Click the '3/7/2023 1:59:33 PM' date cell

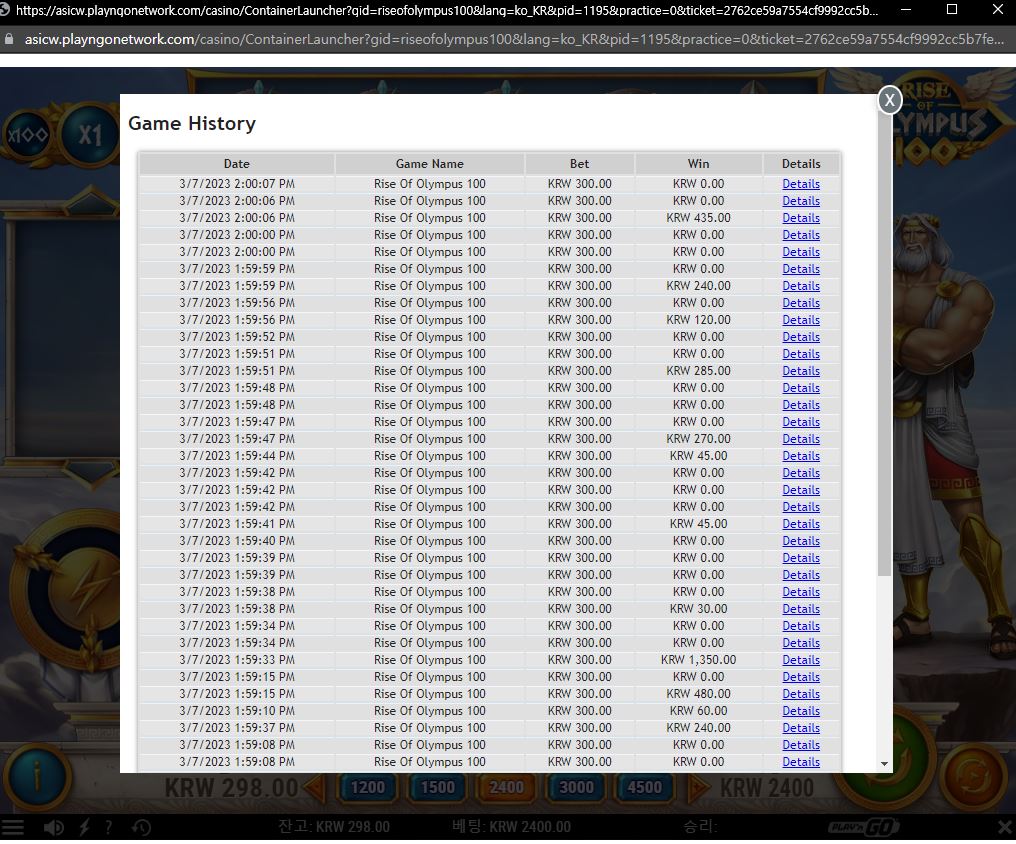(237, 660)
